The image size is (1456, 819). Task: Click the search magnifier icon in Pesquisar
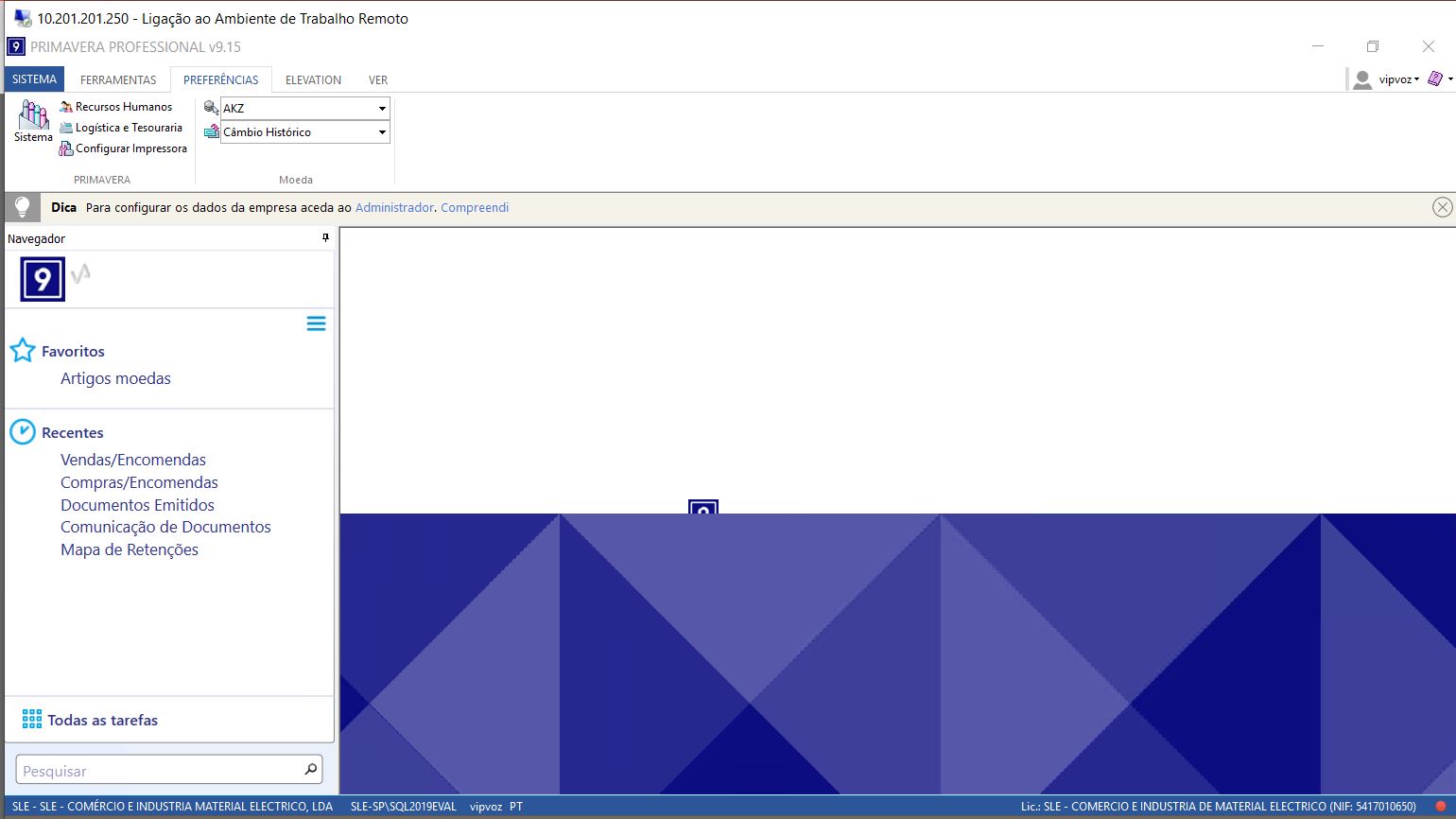coord(310,770)
